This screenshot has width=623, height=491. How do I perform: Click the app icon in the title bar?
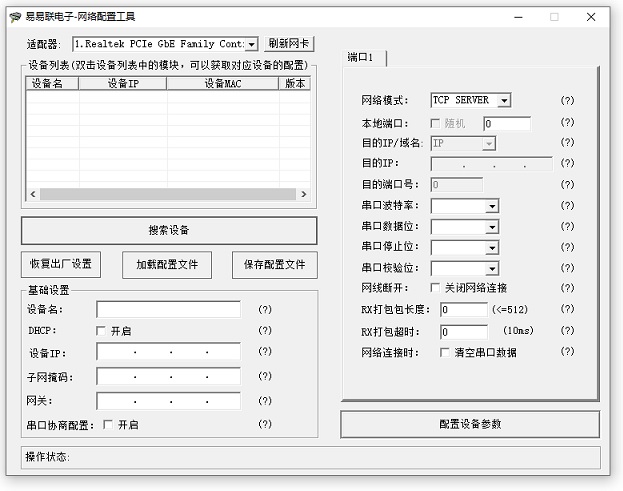point(14,17)
